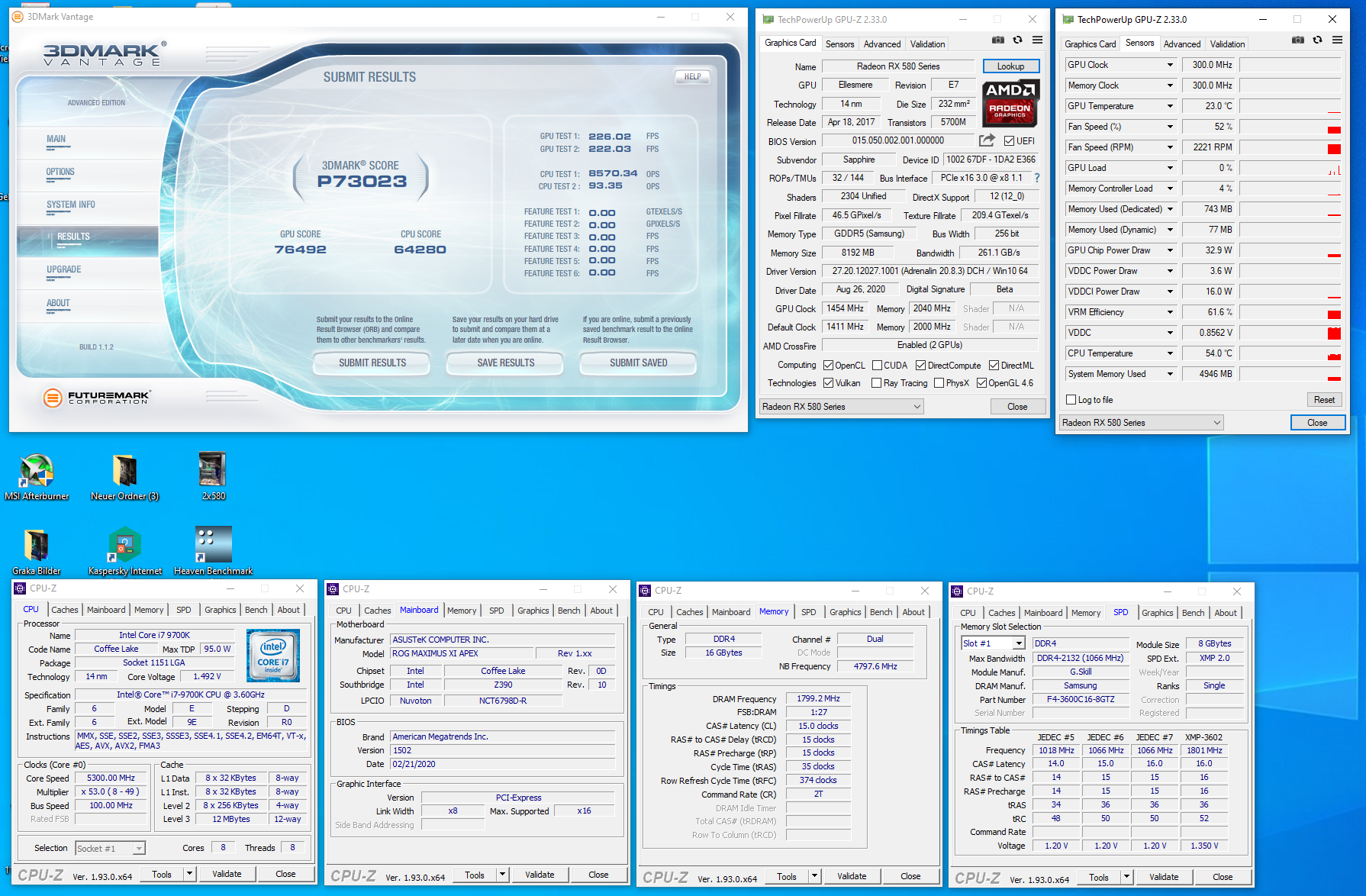Toggle Vulkan checkbox

829,383
